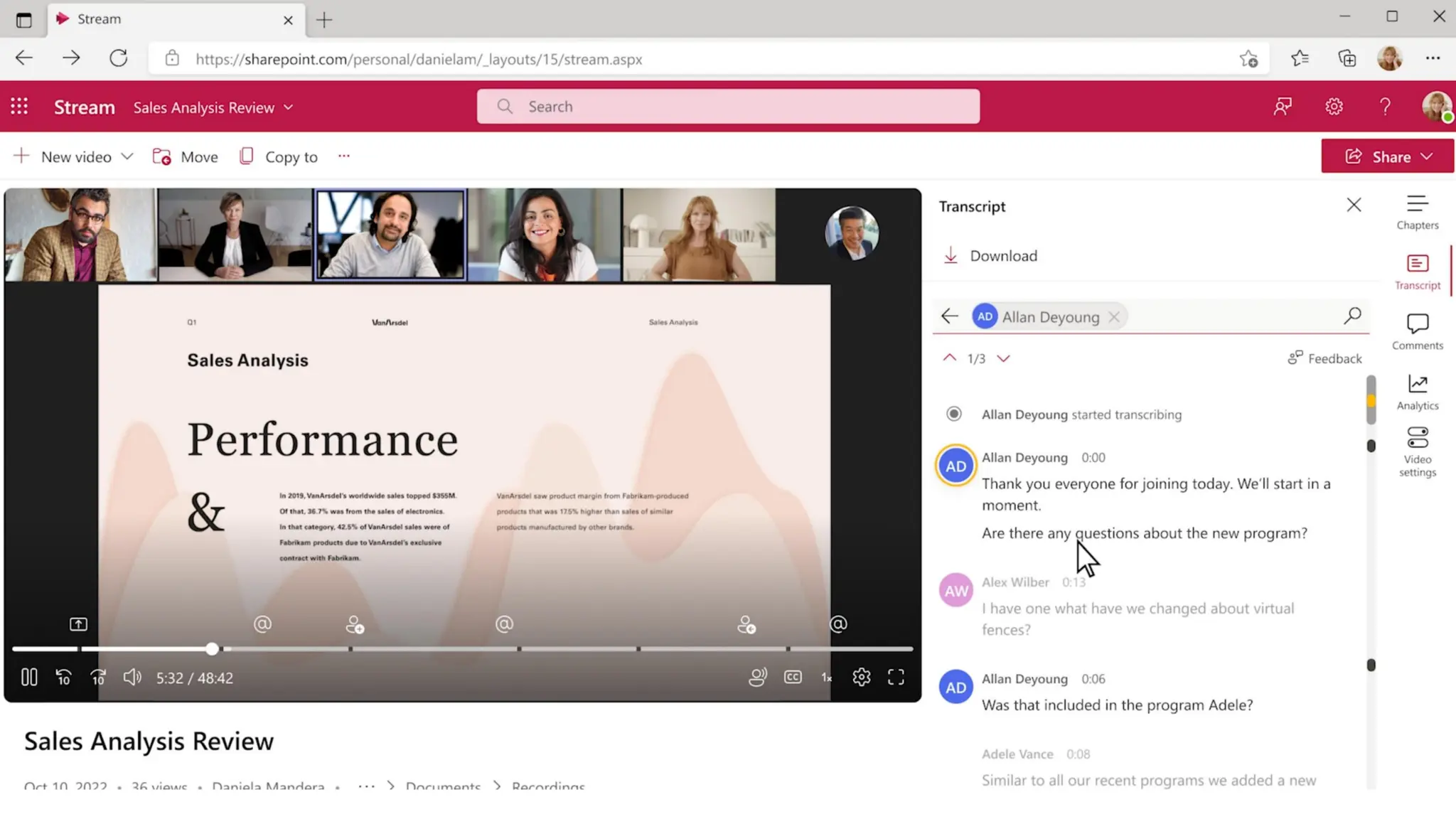
Task: Open the Chapters panel
Action: pyautogui.click(x=1417, y=212)
